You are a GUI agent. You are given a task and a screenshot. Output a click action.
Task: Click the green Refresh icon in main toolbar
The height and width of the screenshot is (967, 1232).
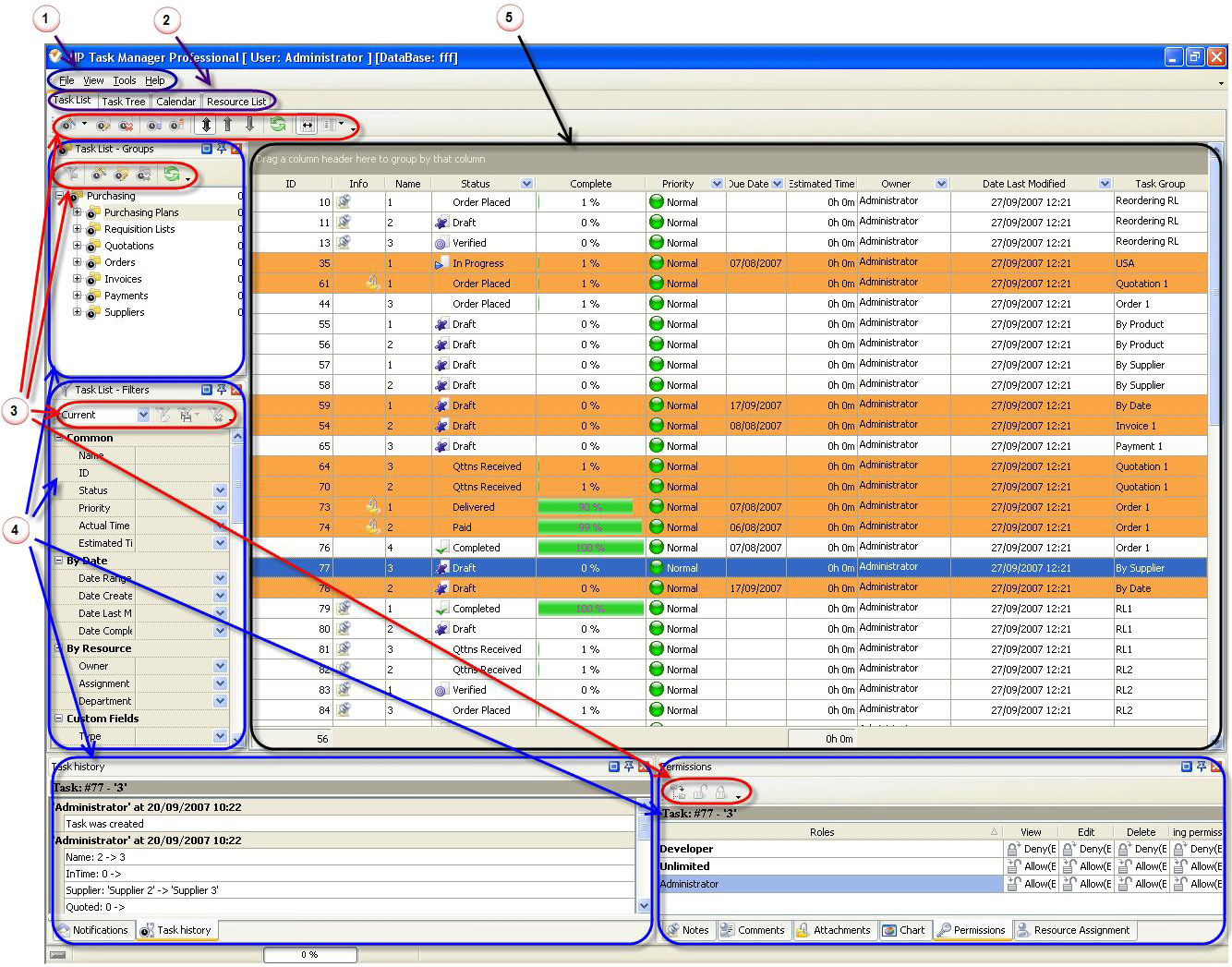(x=278, y=124)
